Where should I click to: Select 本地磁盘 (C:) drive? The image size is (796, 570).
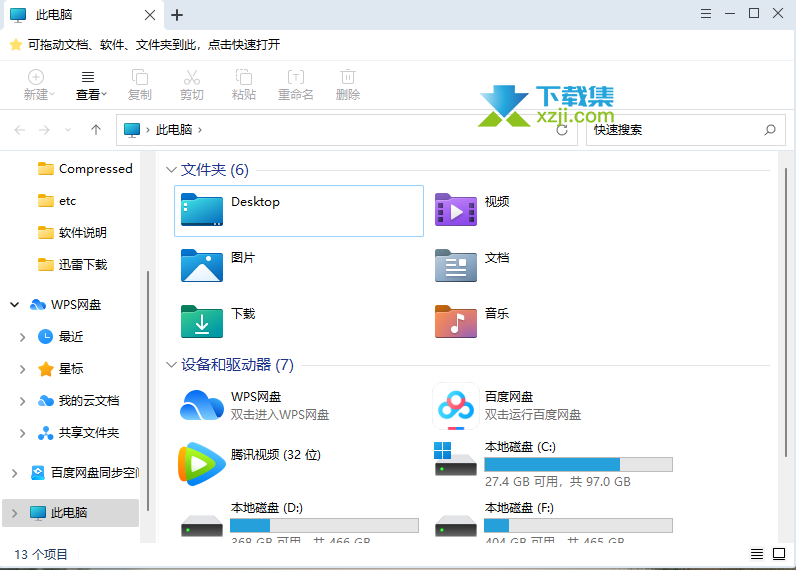[553, 463]
